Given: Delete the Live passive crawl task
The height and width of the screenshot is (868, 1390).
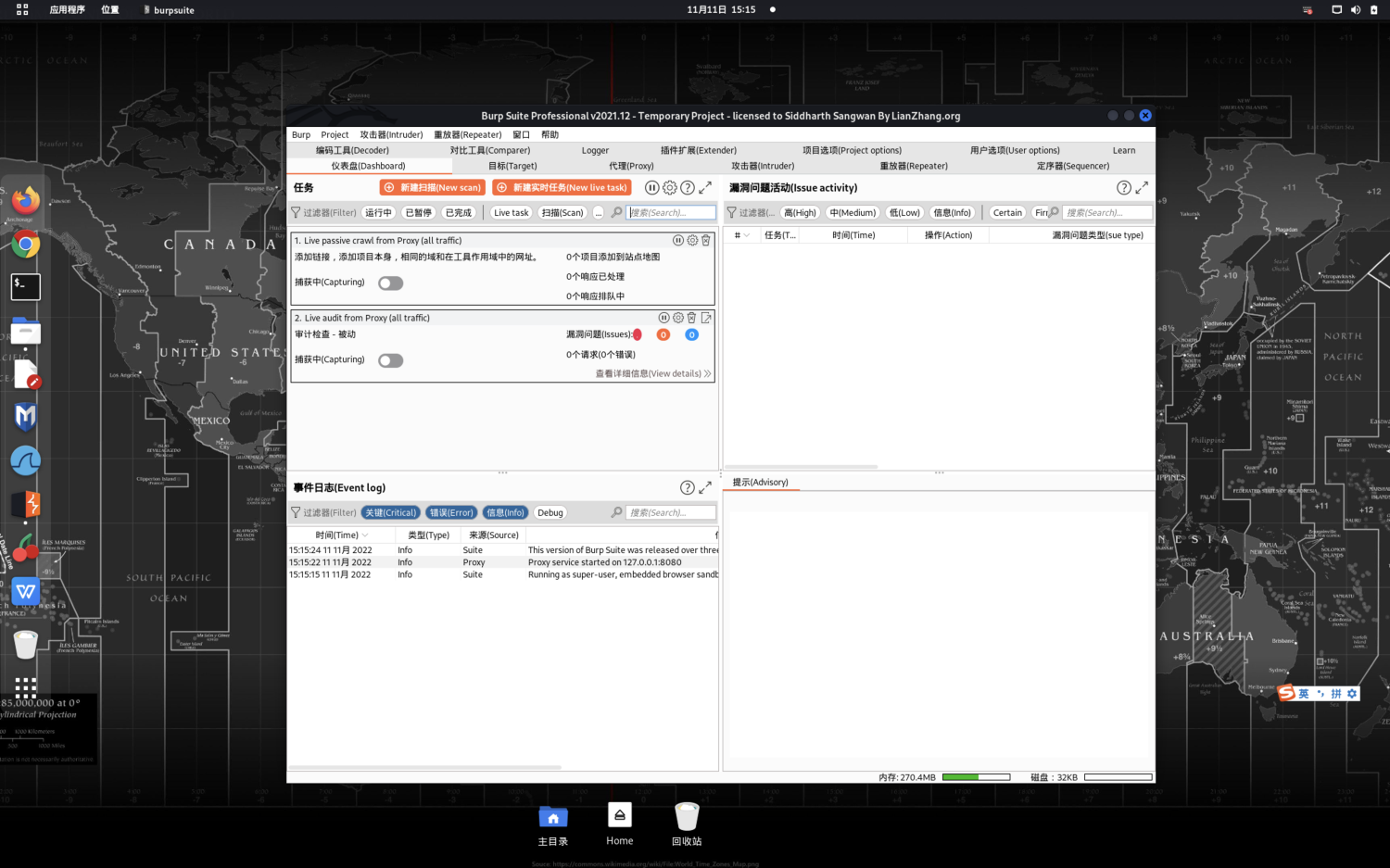Looking at the screenshot, I should tap(706, 241).
